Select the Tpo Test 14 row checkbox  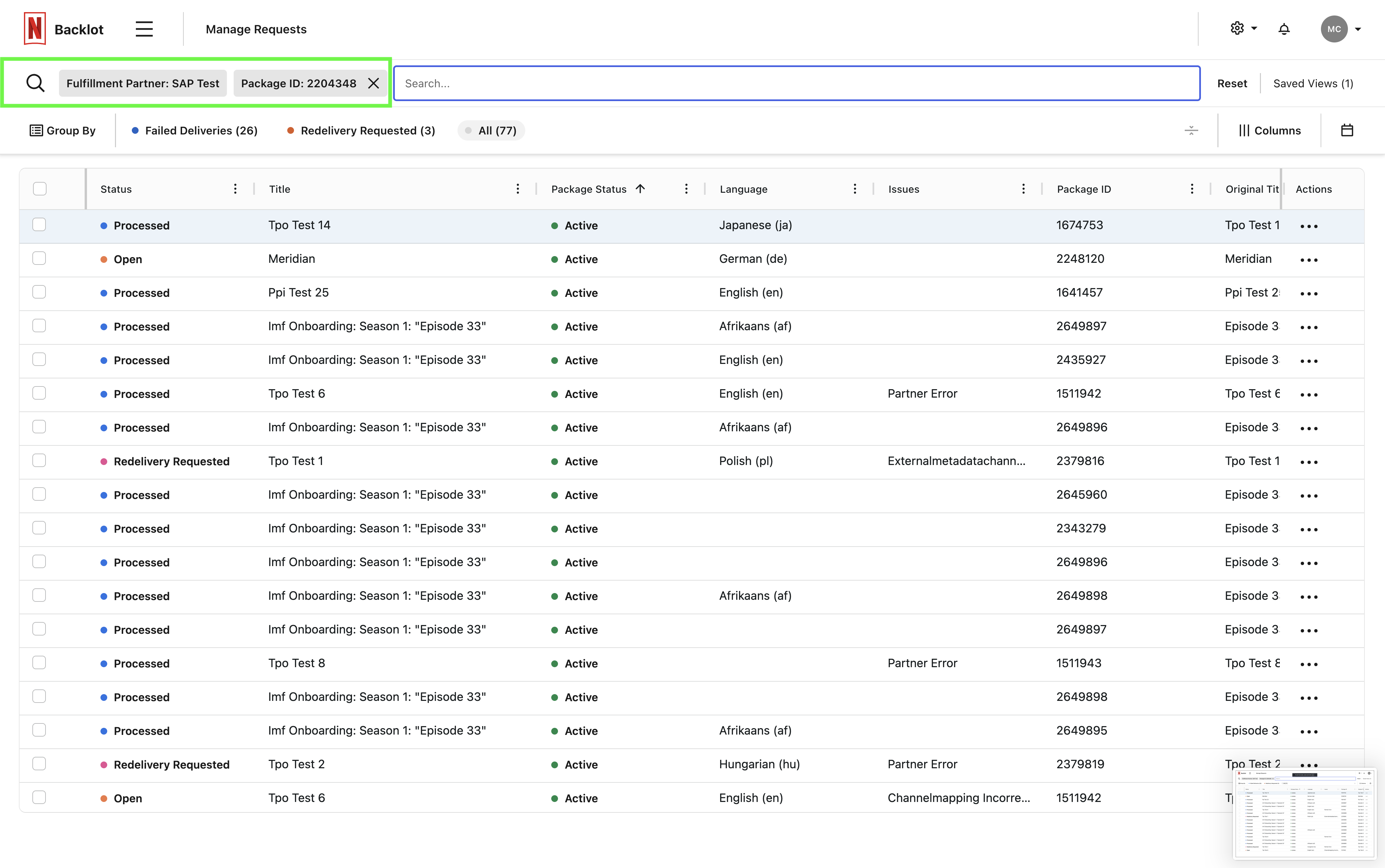[39, 224]
